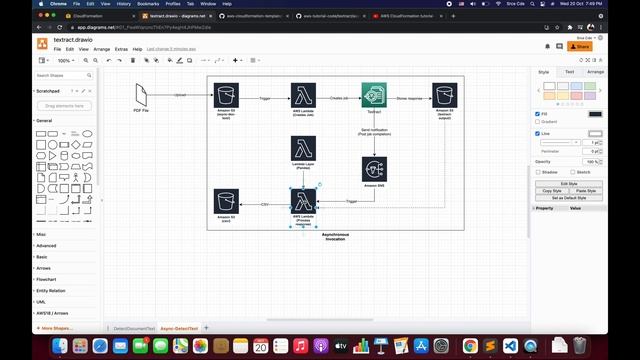Click the black Fill color swatch

(x=595, y=114)
